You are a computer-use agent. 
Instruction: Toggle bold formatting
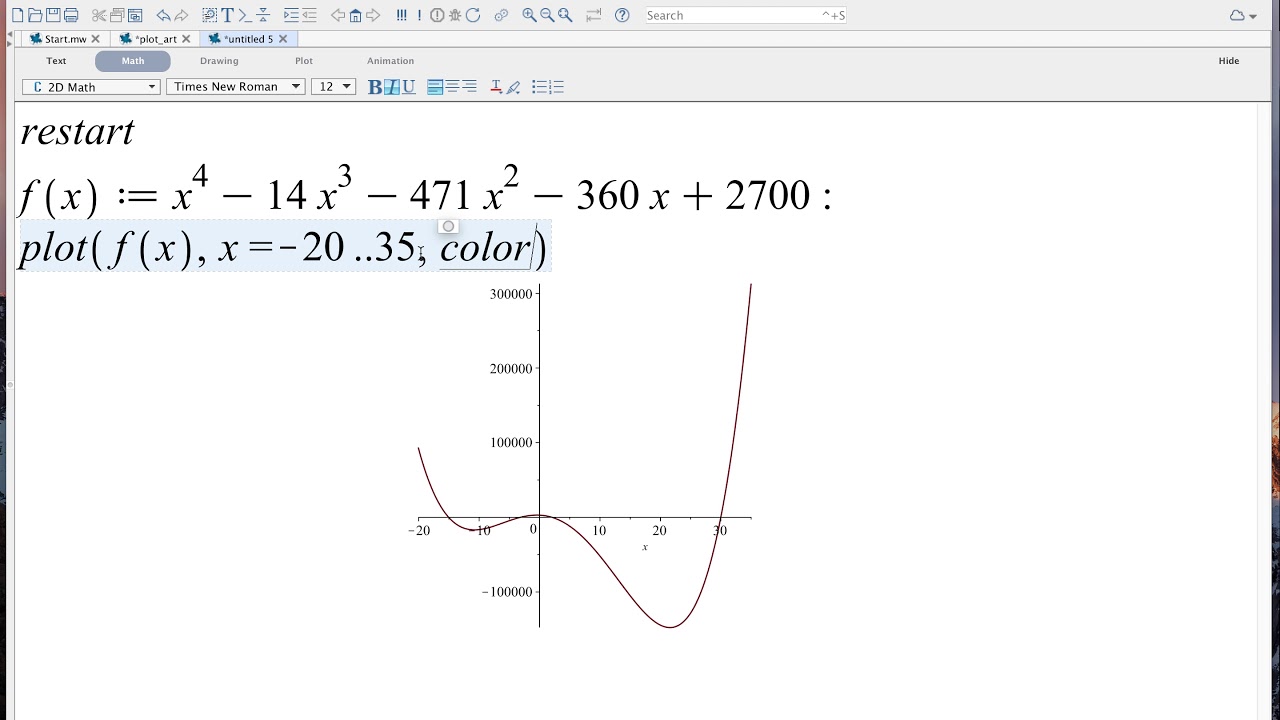click(x=375, y=87)
